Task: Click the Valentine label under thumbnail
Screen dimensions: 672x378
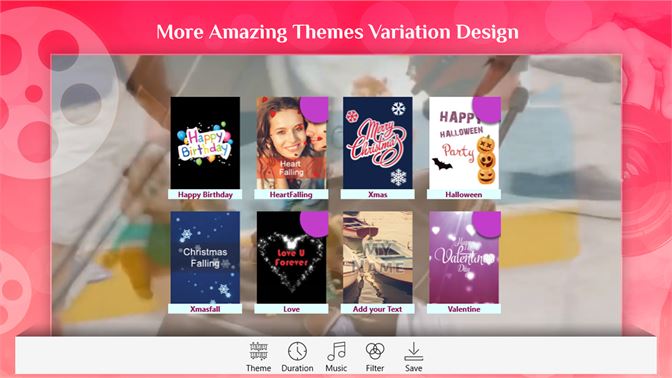Action: tap(464, 309)
